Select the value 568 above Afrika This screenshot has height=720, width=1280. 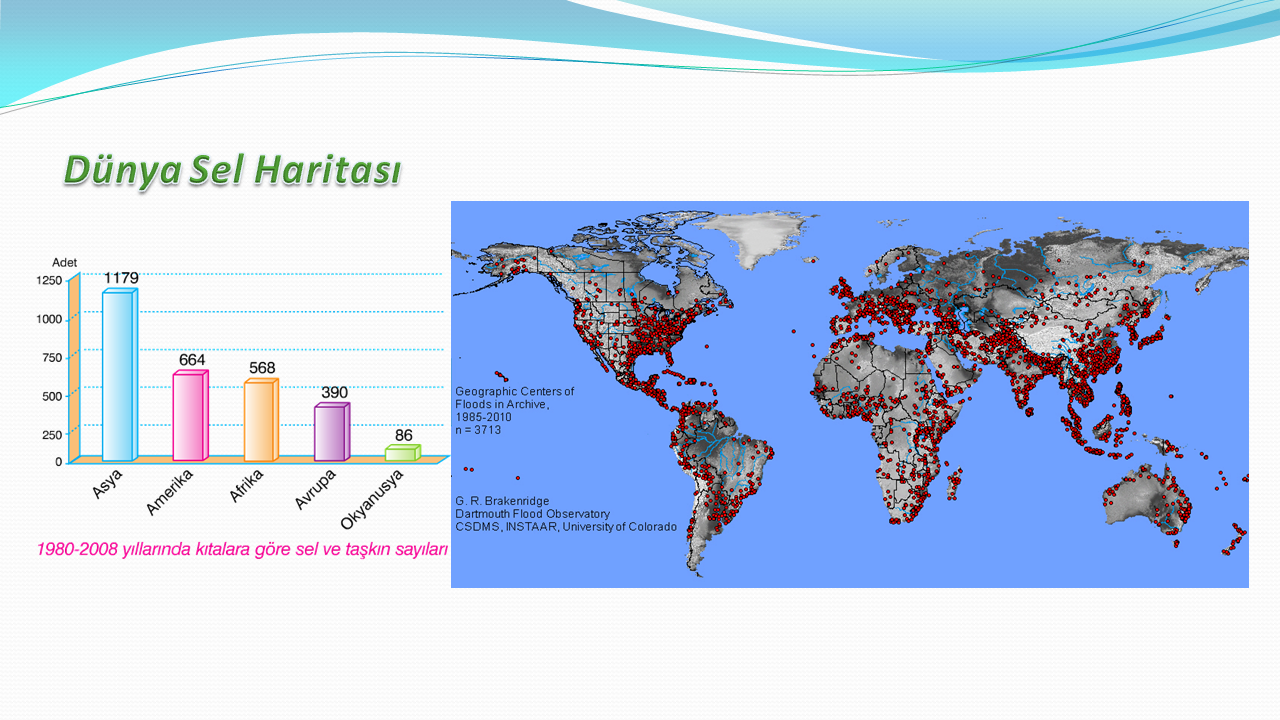click(x=262, y=368)
